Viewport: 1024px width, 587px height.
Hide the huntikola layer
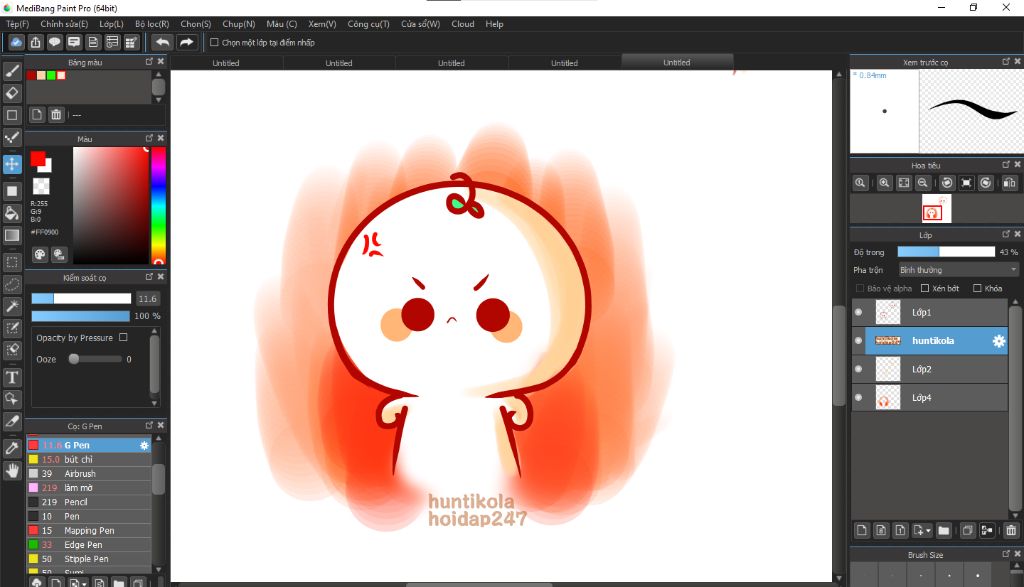click(x=859, y=341)
